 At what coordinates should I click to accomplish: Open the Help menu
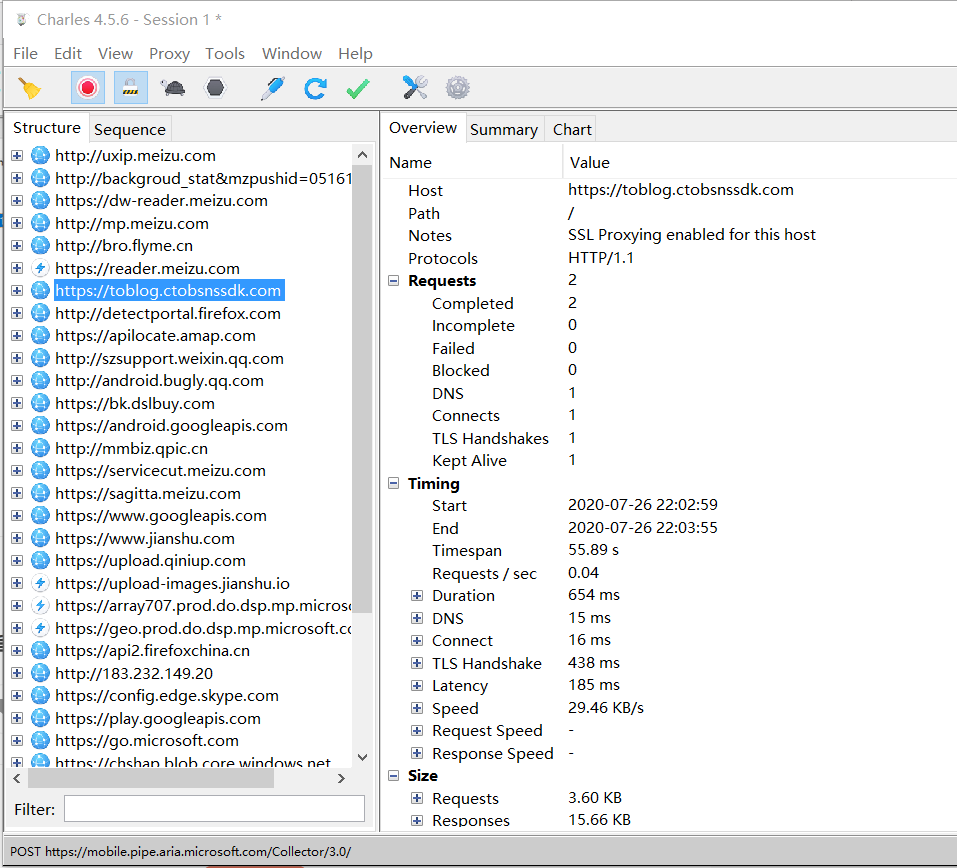[355, 54]
